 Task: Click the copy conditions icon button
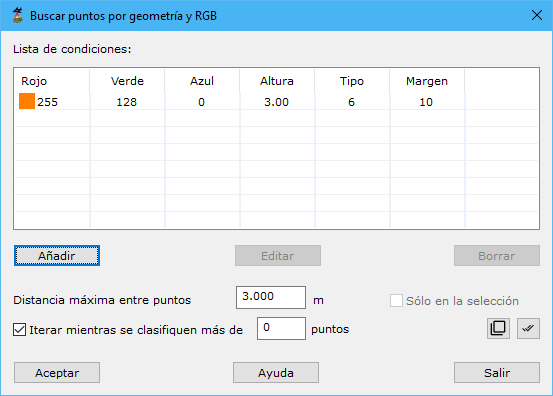(498, 328)
